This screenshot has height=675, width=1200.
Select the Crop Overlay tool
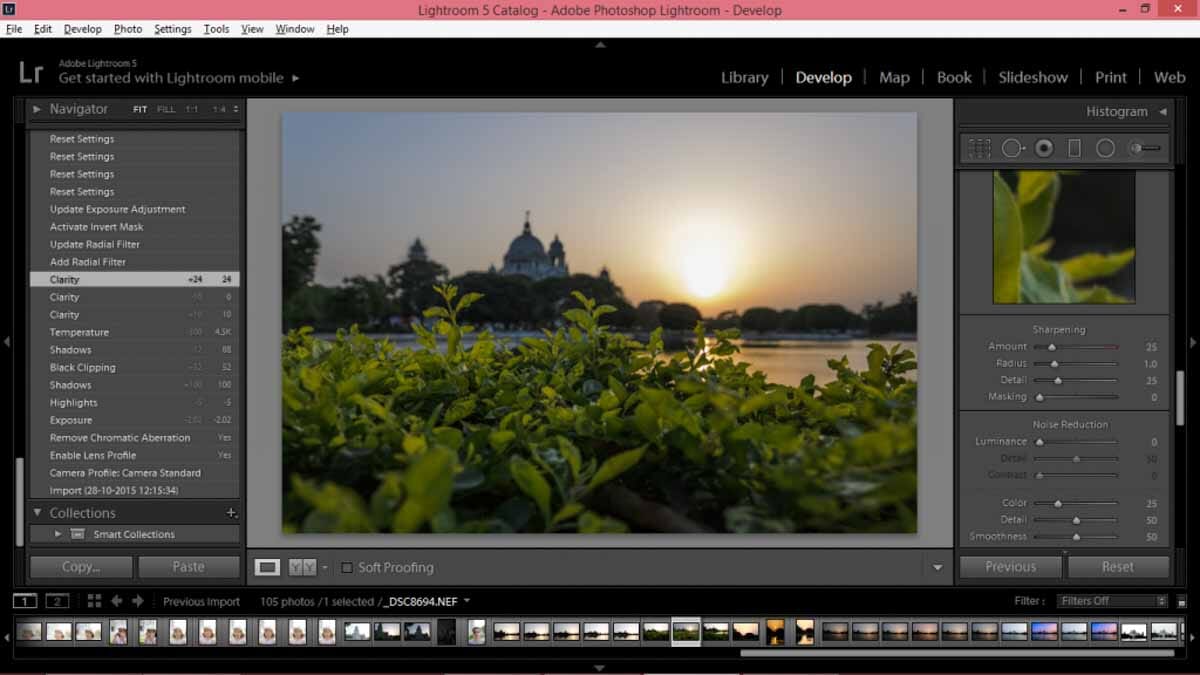coord(978,148)
